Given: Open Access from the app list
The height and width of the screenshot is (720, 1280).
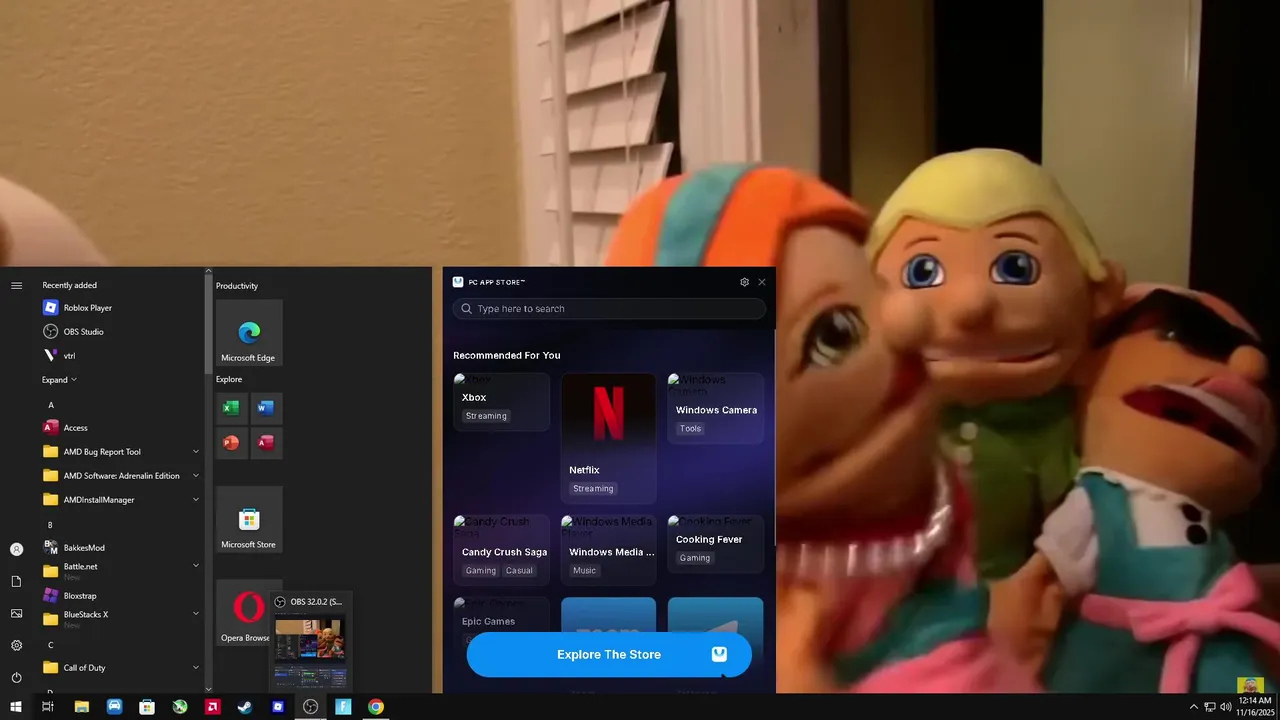Looking at the screenshot, I should 120,428.
